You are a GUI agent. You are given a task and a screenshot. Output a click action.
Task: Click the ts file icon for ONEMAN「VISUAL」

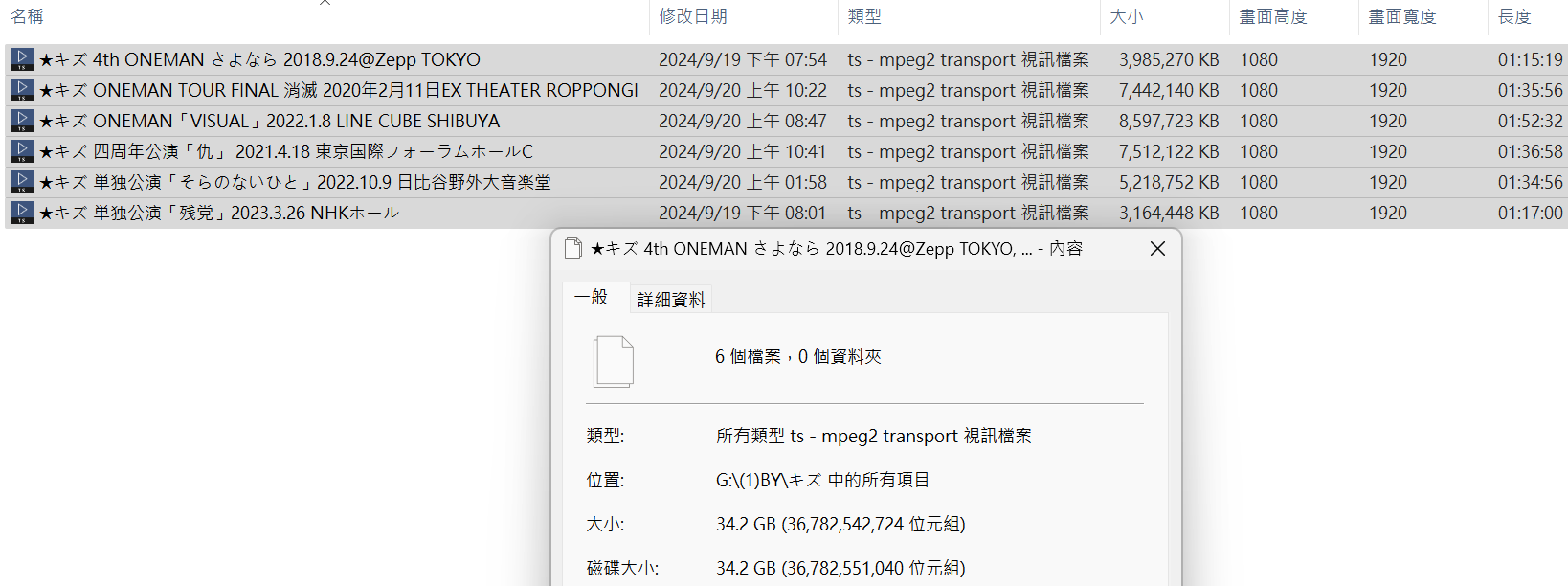pyautogui.click(x=21, y=121)
